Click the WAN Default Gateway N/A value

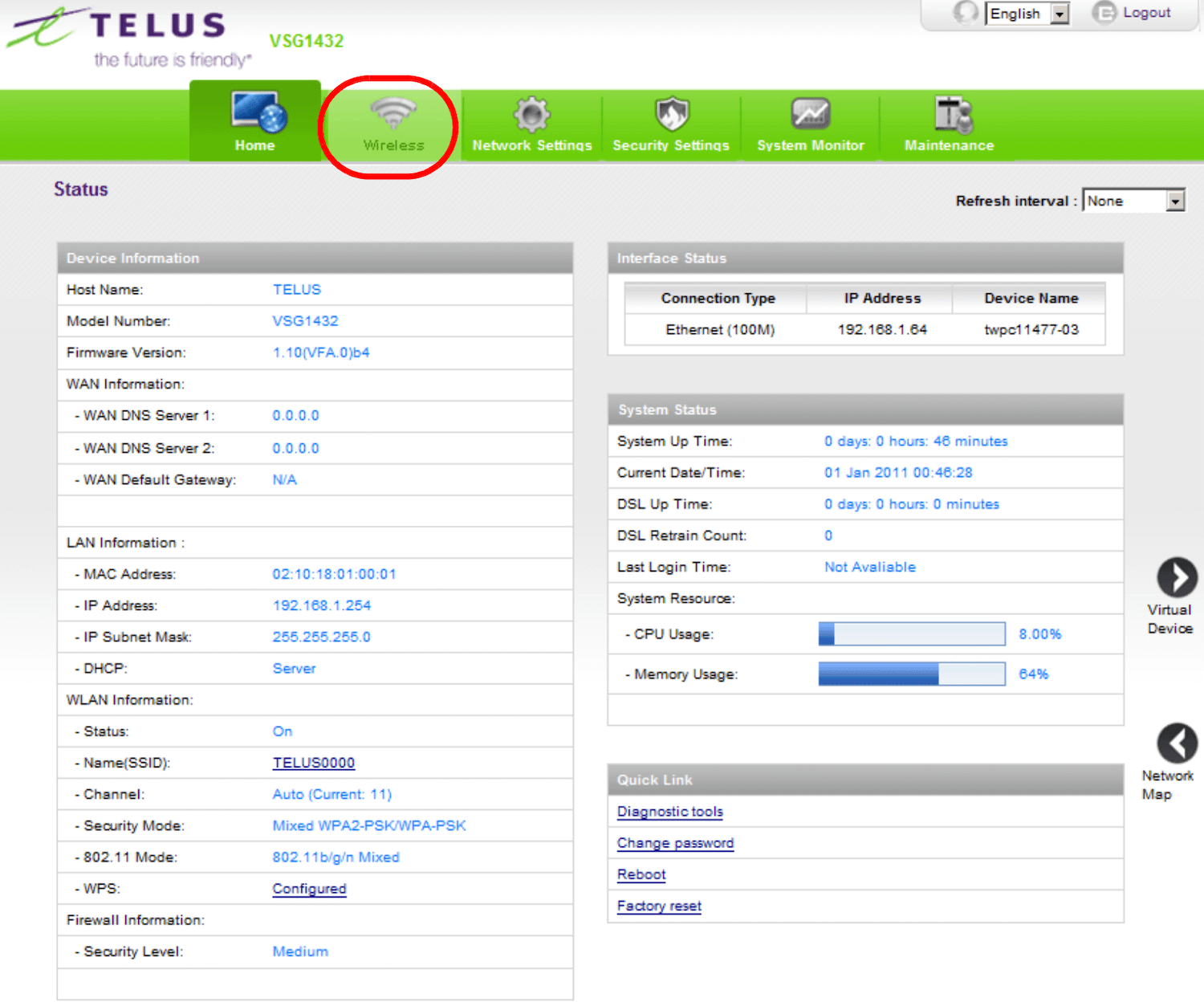[285, 479]
